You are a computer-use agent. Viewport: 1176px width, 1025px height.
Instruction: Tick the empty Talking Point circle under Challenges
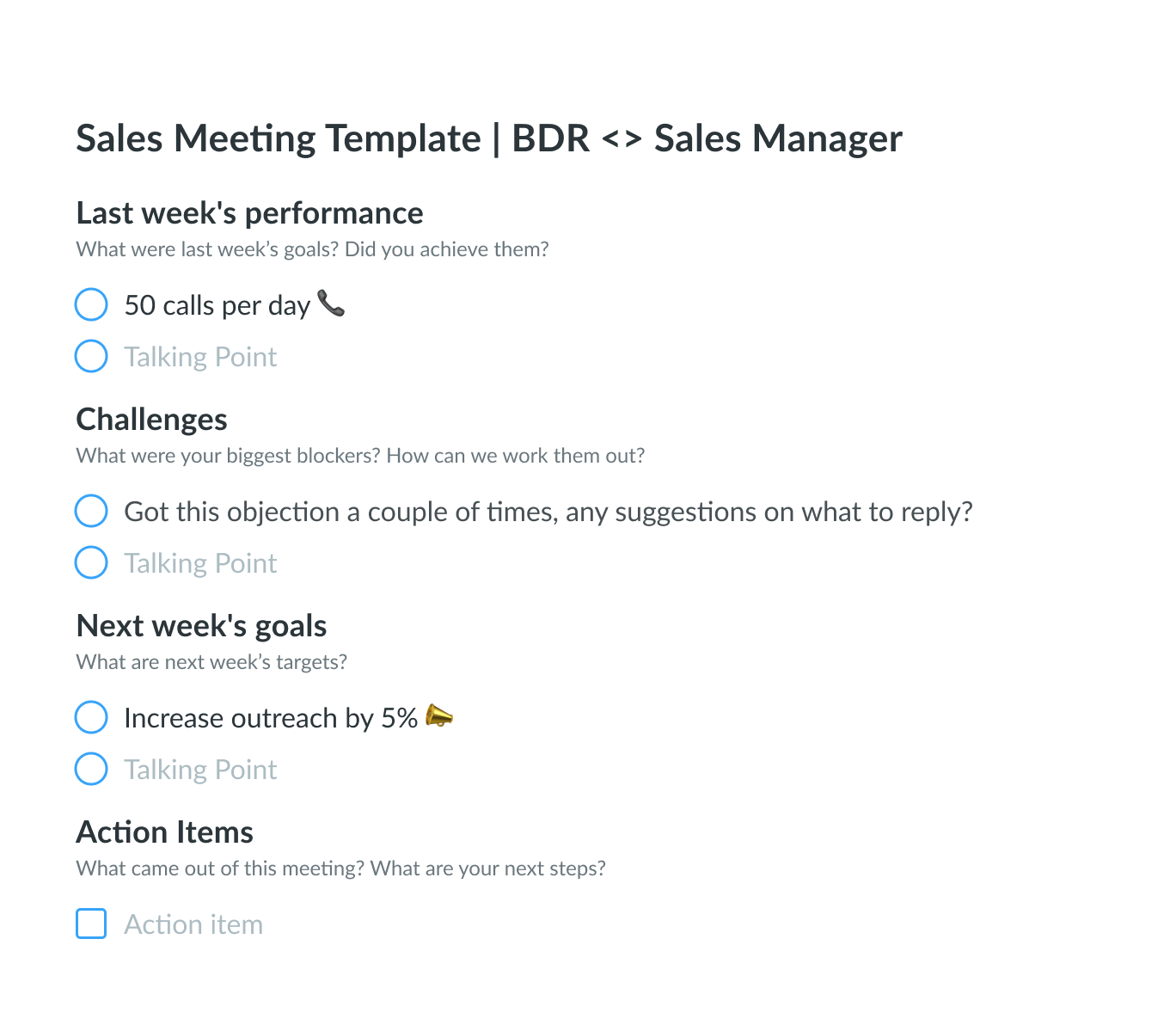(91, 562)
